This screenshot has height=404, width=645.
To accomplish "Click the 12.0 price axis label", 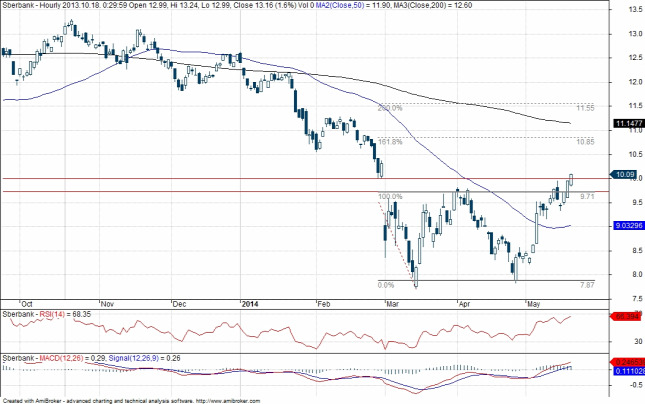I will point(636,82).
